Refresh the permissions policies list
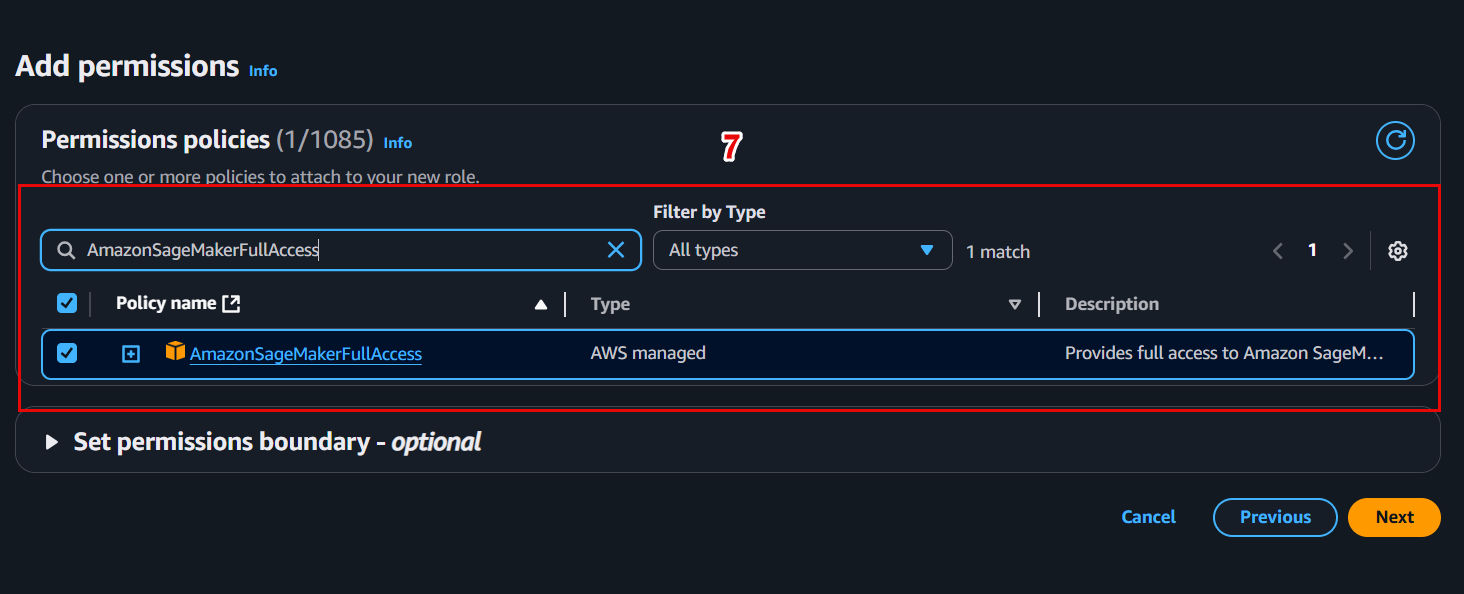 point(1395,140)
